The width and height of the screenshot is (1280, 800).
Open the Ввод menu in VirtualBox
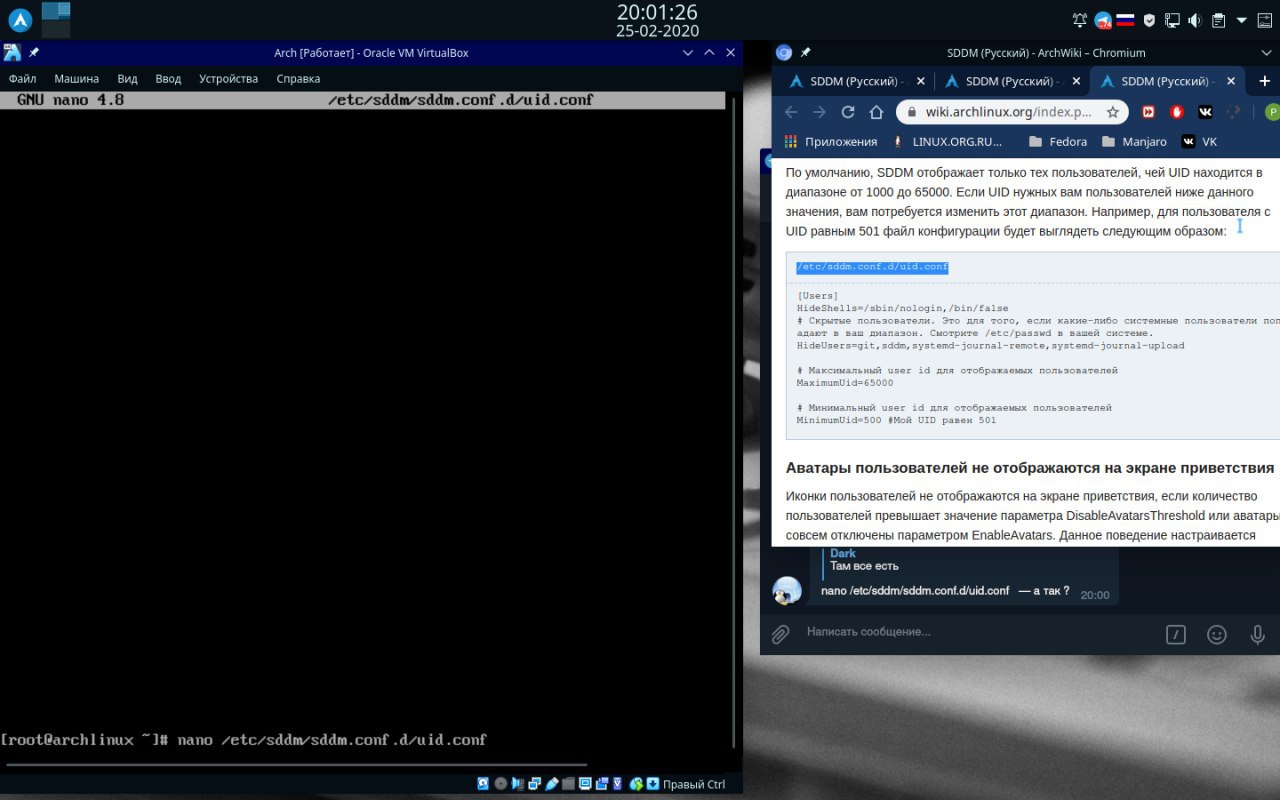(168, 78)
